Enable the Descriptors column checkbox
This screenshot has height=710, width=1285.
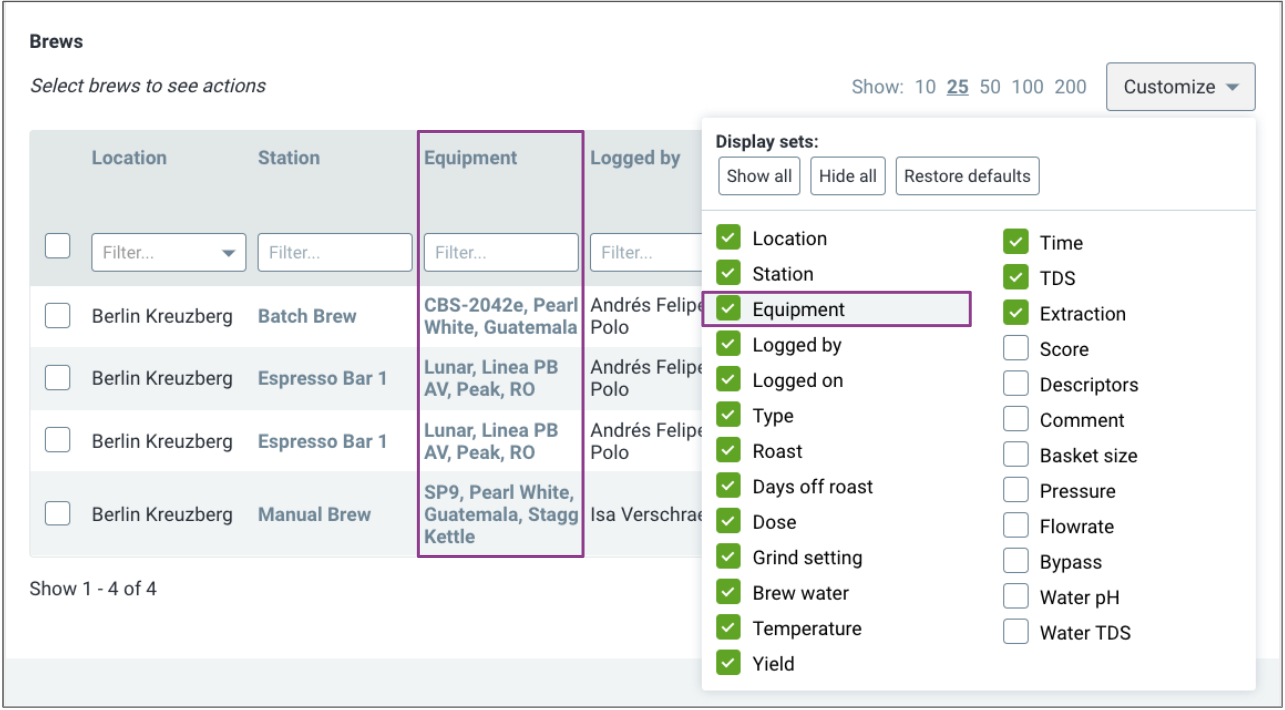(x=1016, y=384)
